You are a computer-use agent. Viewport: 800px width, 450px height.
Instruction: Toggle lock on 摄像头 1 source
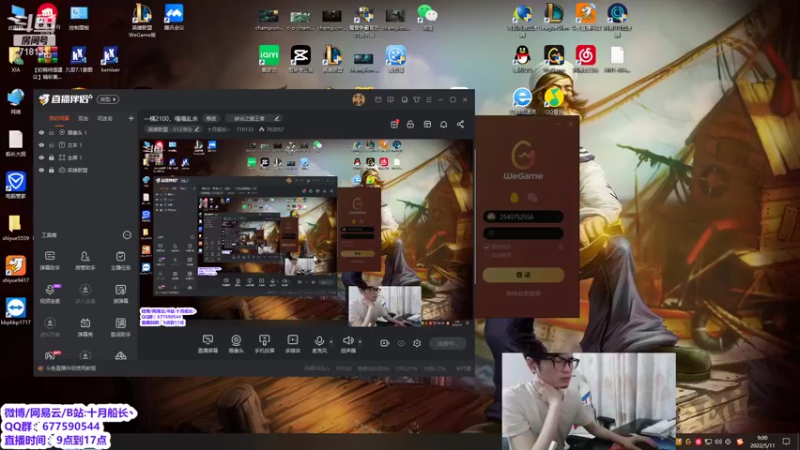coord(51,132)
